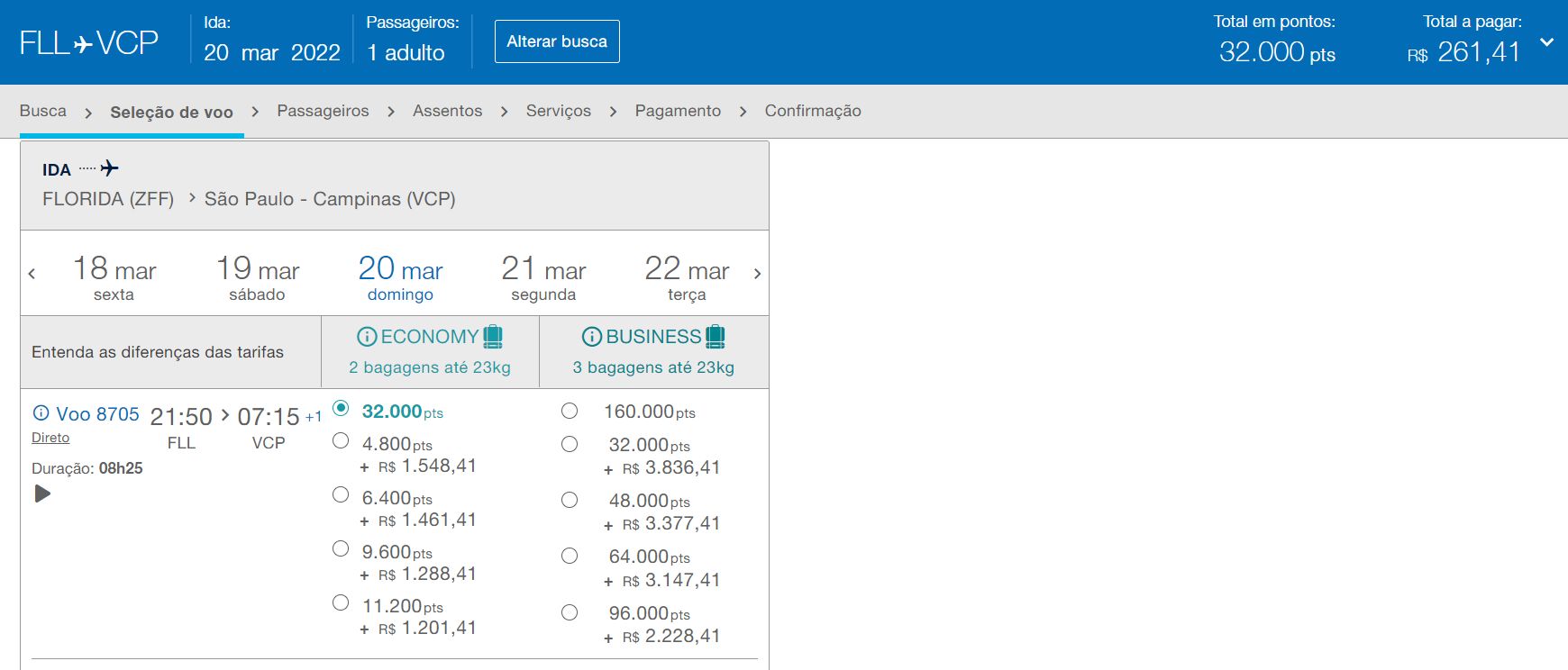Switch to 21 mar segunda date

pos(543,278)
